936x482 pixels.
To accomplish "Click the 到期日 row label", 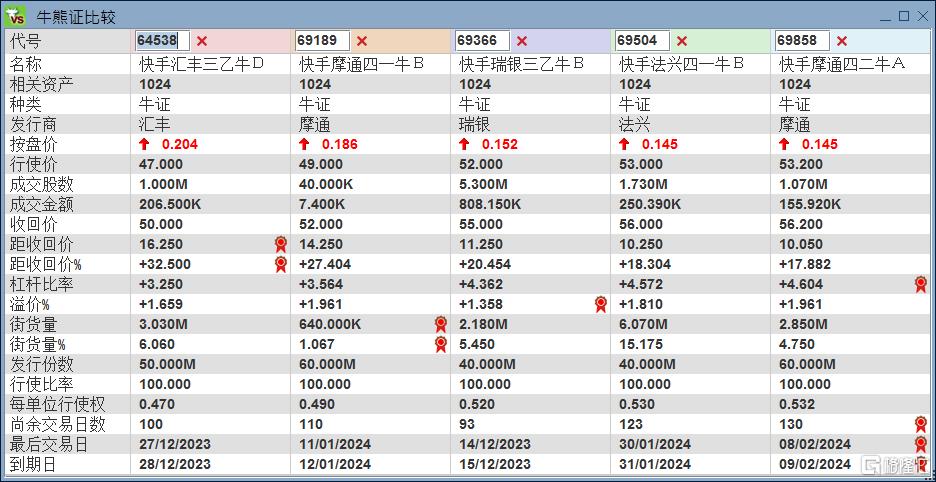I will click(34, 464).
